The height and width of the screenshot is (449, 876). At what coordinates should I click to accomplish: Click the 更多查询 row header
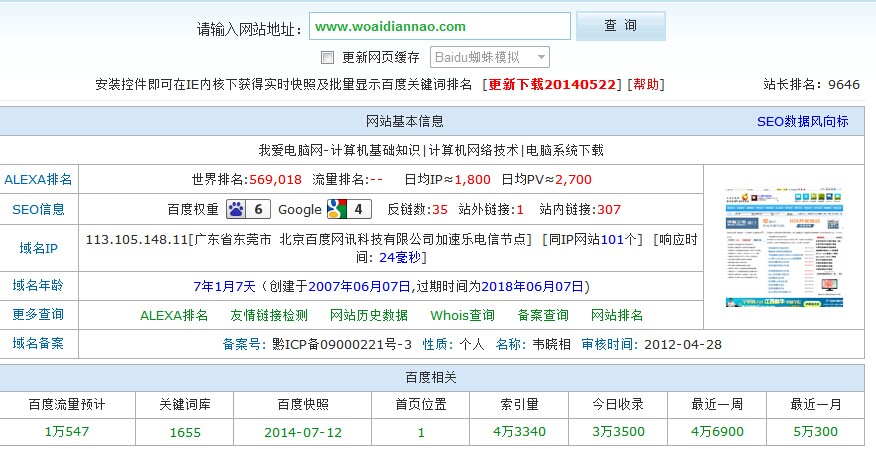(x=38, y=314)
